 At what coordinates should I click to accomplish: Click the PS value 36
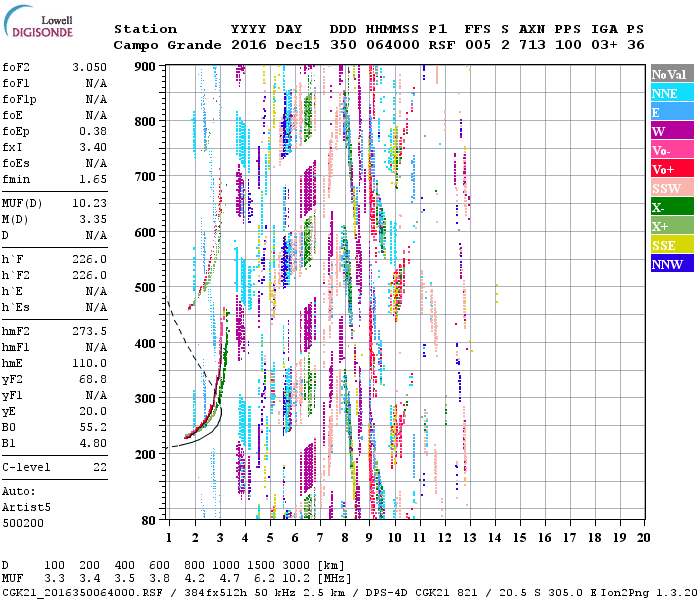pos(636,45)
